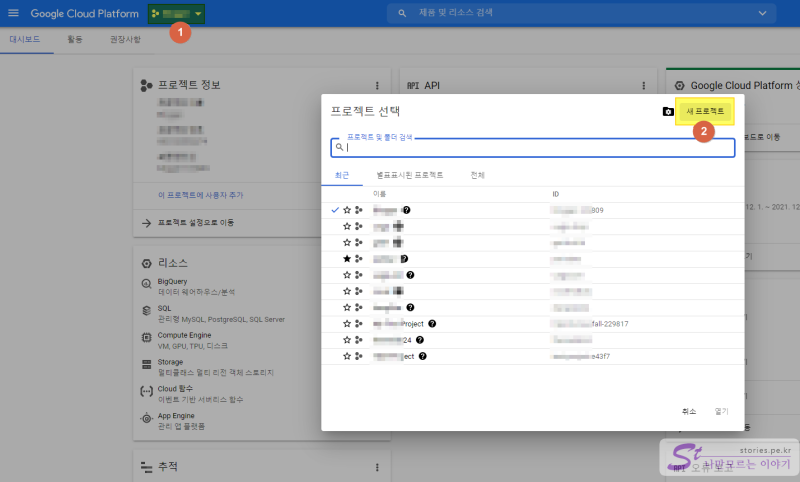Screen dimensions: 800x482
Task: Click the BigQuery resource icon
Action: (146, 284)
